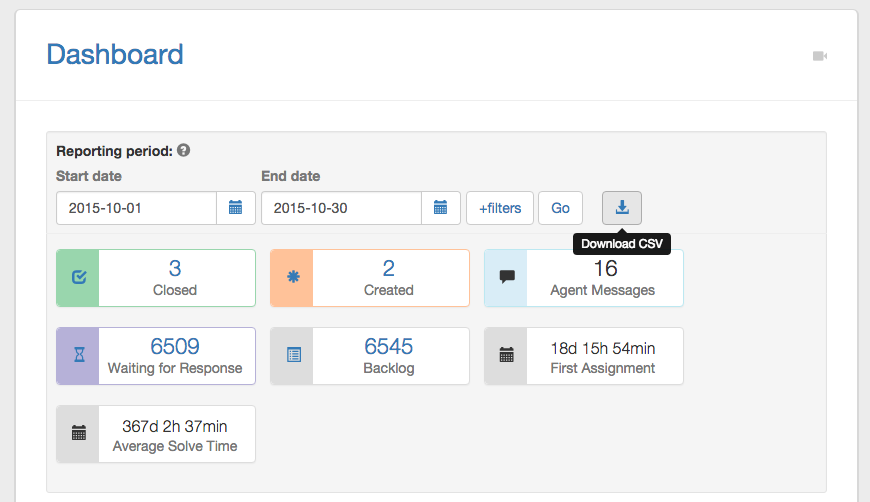
Task: Open the 6545 Backlog count link
Action: click(388, 346)
